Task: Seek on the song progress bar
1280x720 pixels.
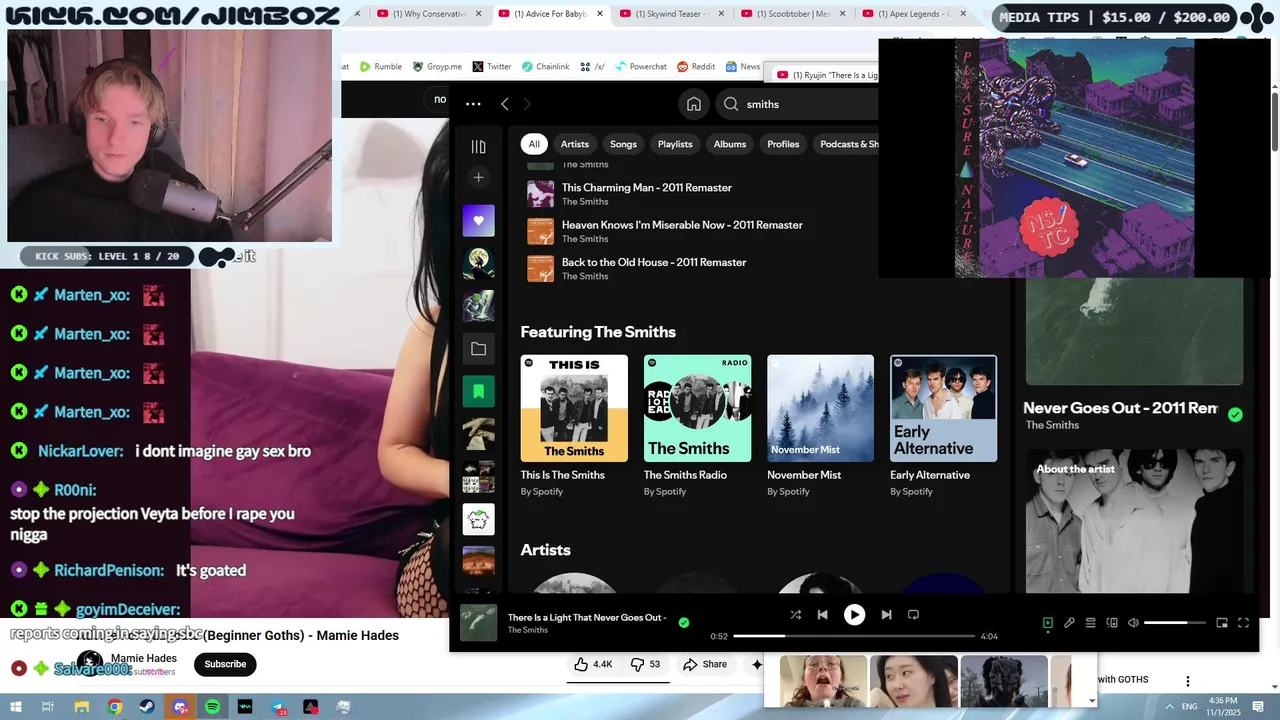Action: coord(853,636)
